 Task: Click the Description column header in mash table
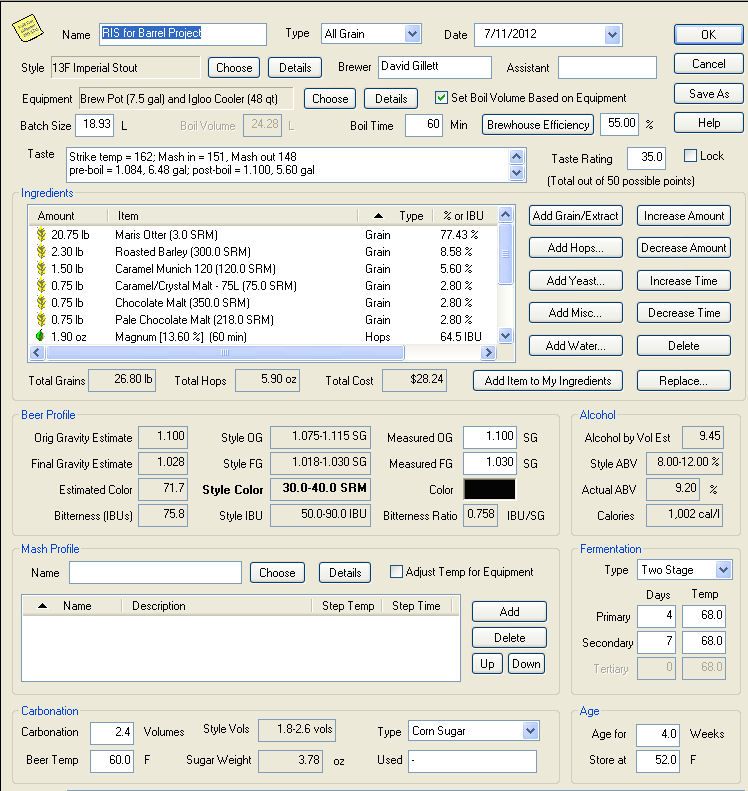(x=217, y=606)
